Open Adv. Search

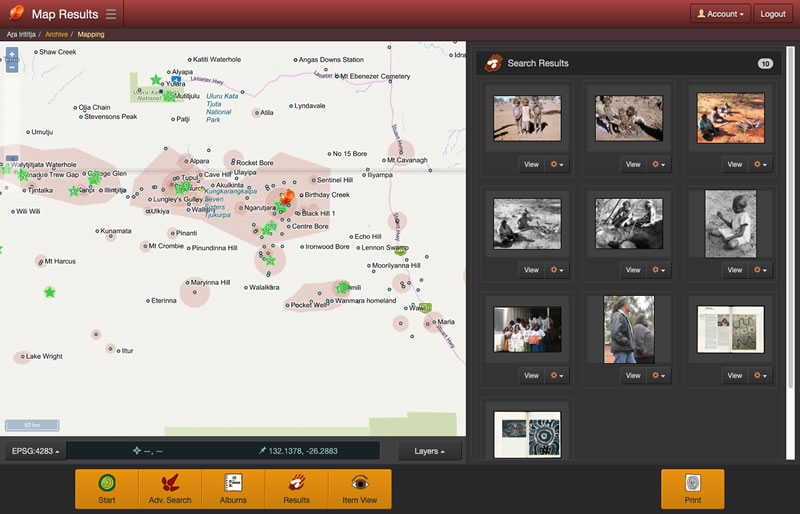coord(170,489)
